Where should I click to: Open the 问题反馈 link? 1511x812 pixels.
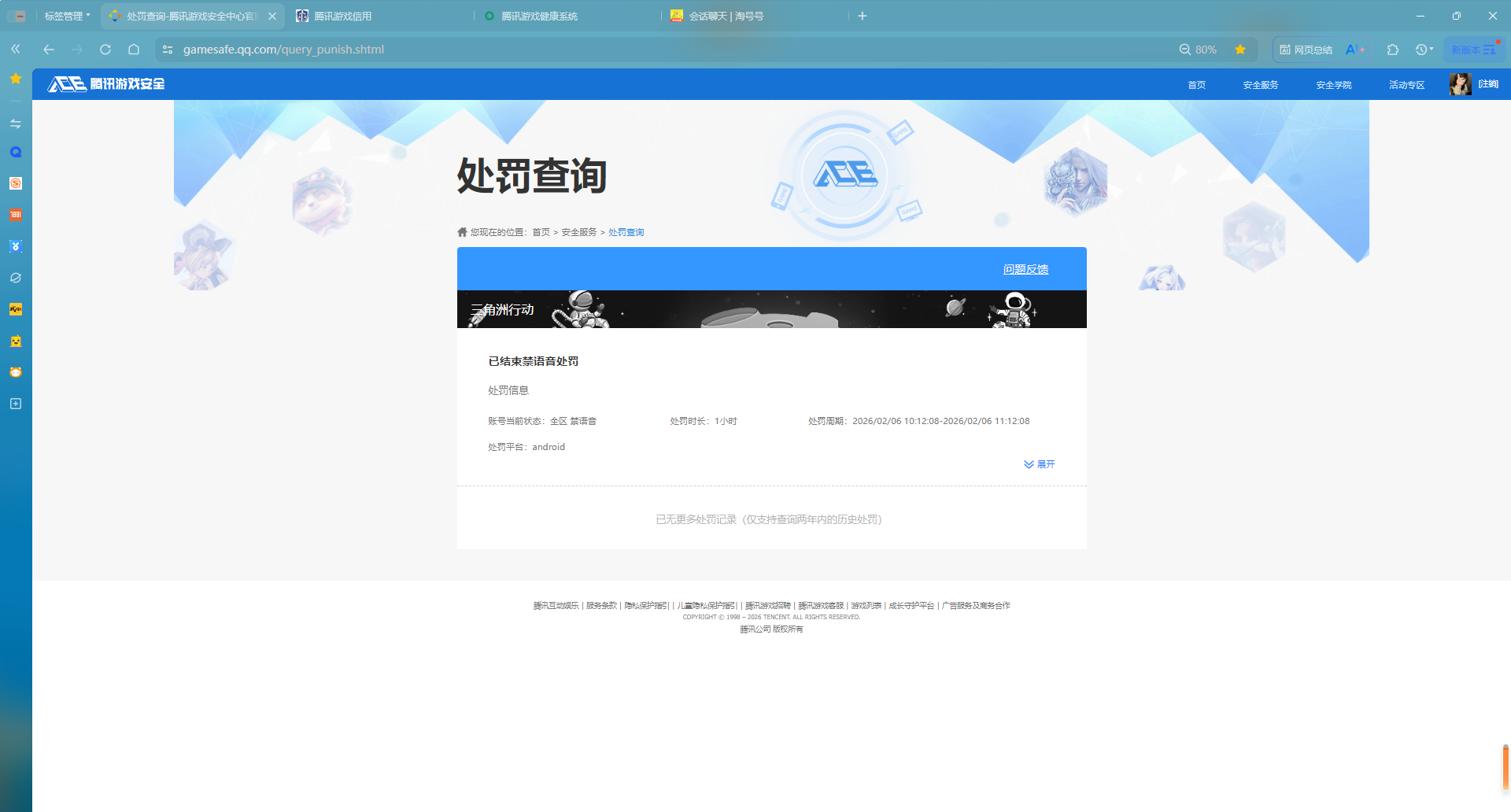click(1025, 269)
